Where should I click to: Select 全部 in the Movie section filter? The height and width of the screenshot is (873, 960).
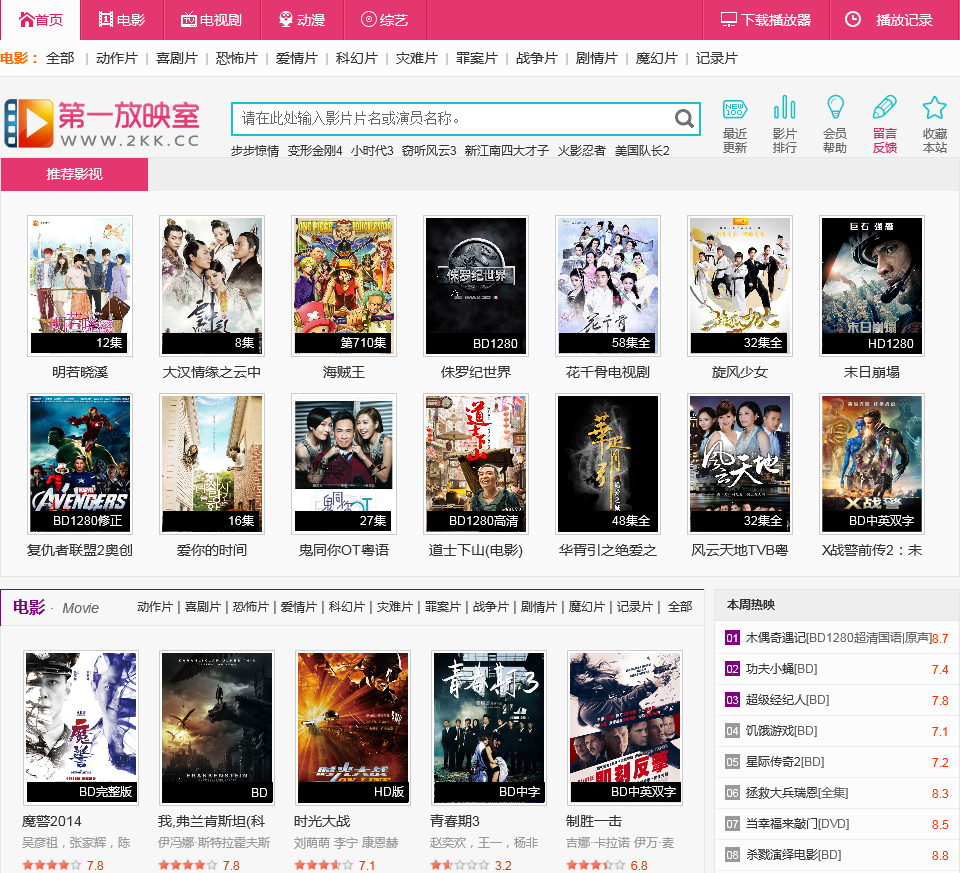680,607
